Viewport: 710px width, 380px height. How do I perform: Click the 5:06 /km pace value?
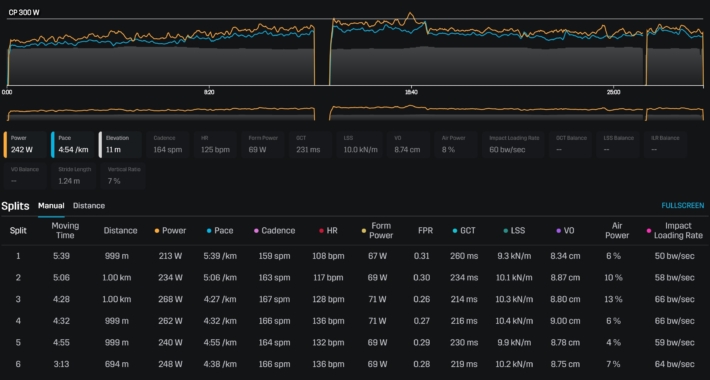pos(220,278)
